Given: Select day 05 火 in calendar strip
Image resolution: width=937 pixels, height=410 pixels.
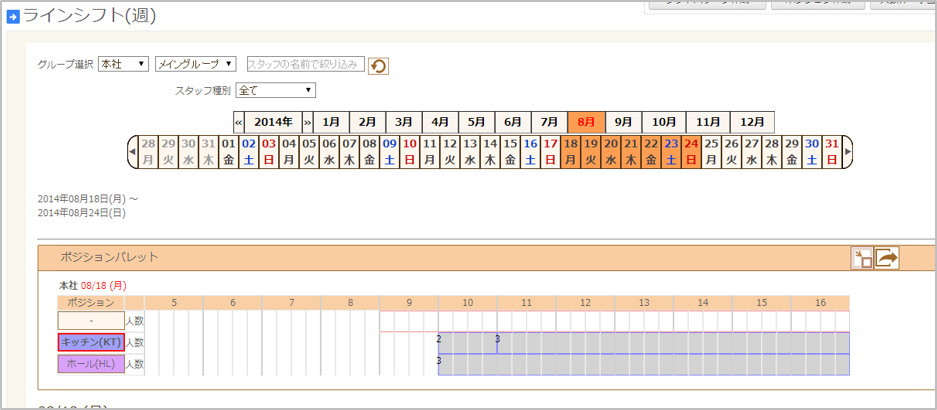Looking at the screenshot, I should pos(309,152).
